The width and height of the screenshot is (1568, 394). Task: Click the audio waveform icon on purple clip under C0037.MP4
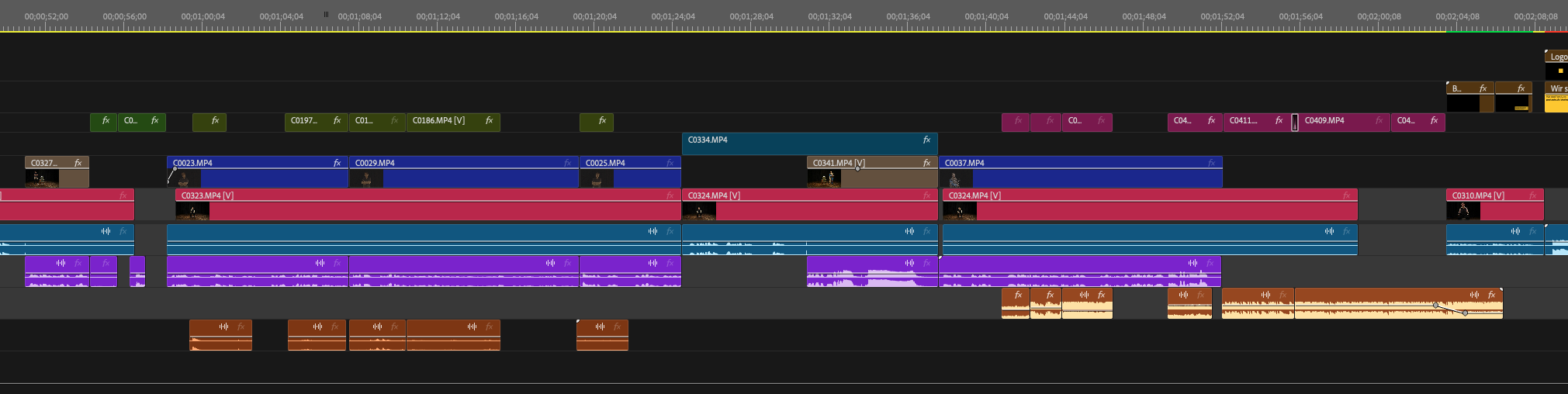click(1193, 263)
